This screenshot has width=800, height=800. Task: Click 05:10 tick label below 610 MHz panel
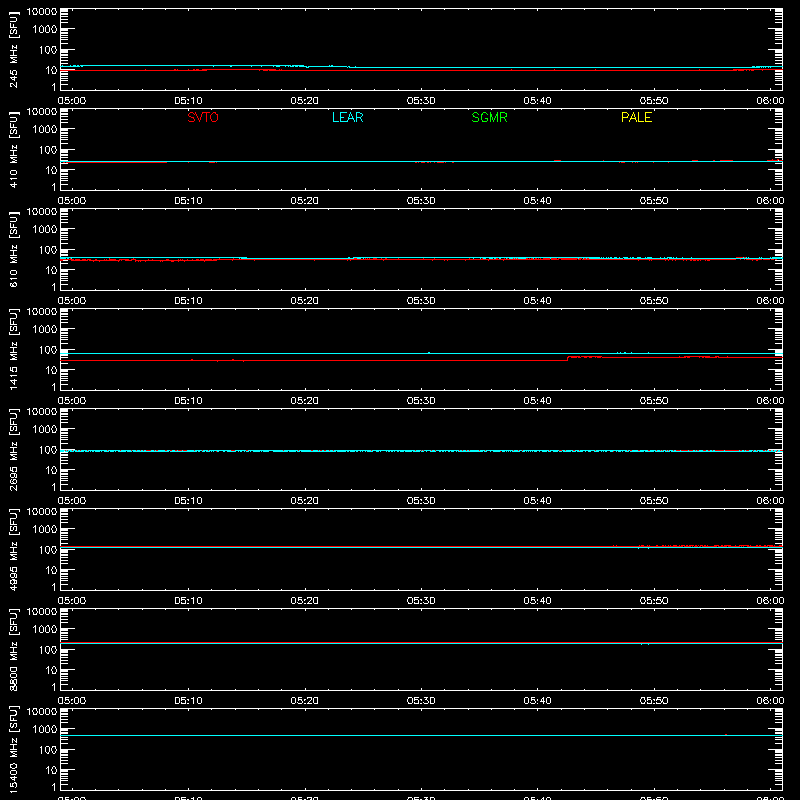188,301
